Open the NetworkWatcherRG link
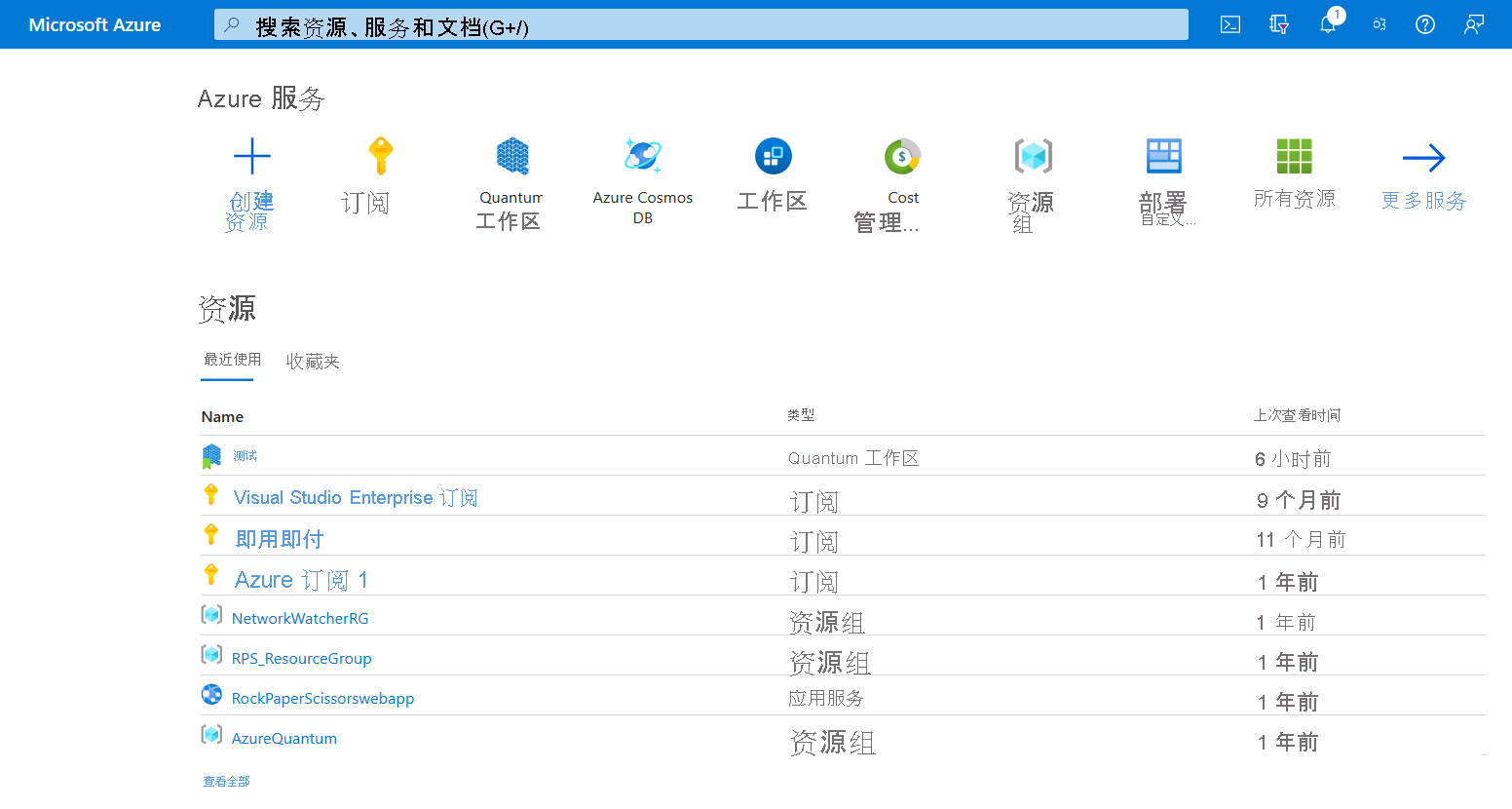The height and width of the screenshot is (809, 1512). 300,619
